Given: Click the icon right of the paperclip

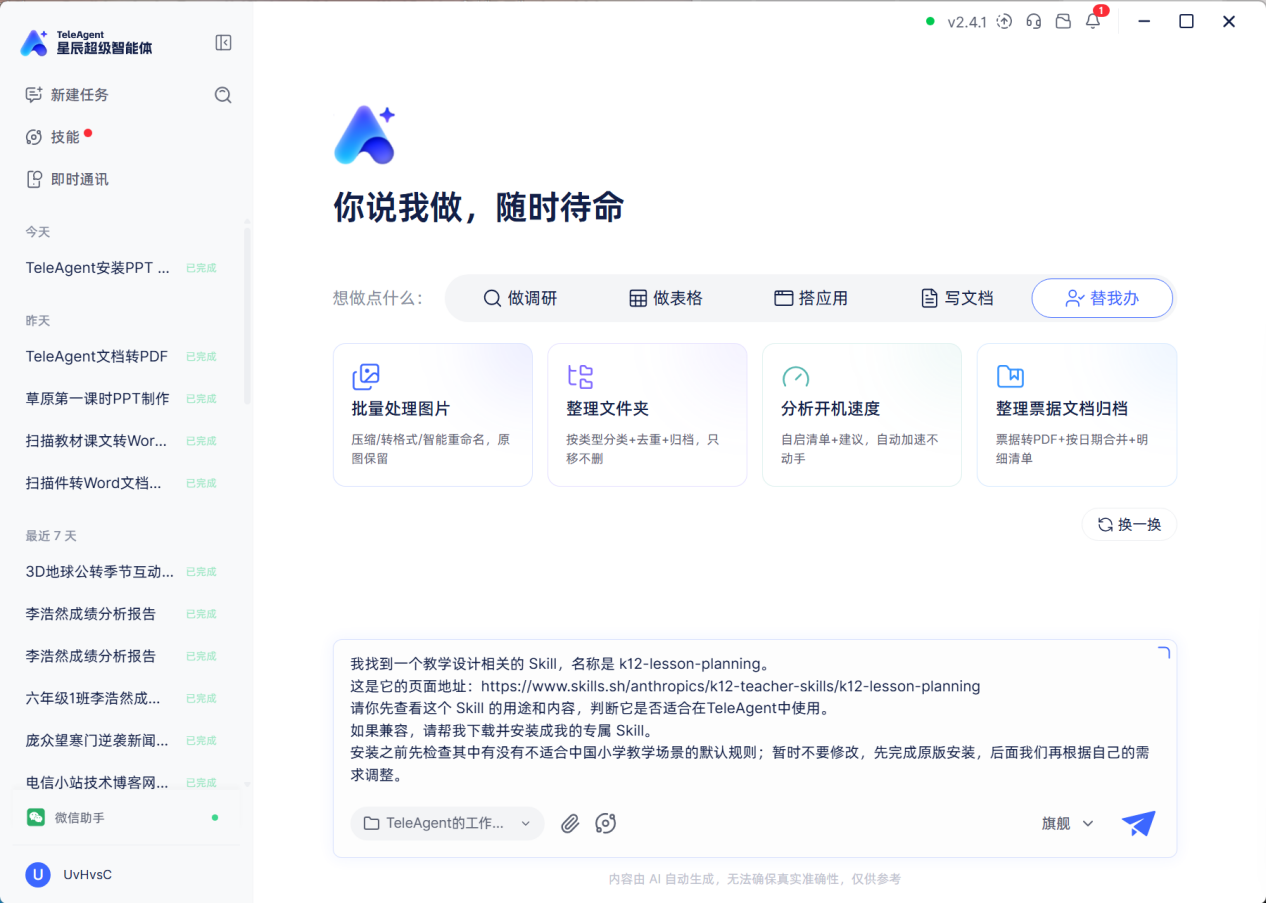Looking at the screenshot, I should click(605, 823).
